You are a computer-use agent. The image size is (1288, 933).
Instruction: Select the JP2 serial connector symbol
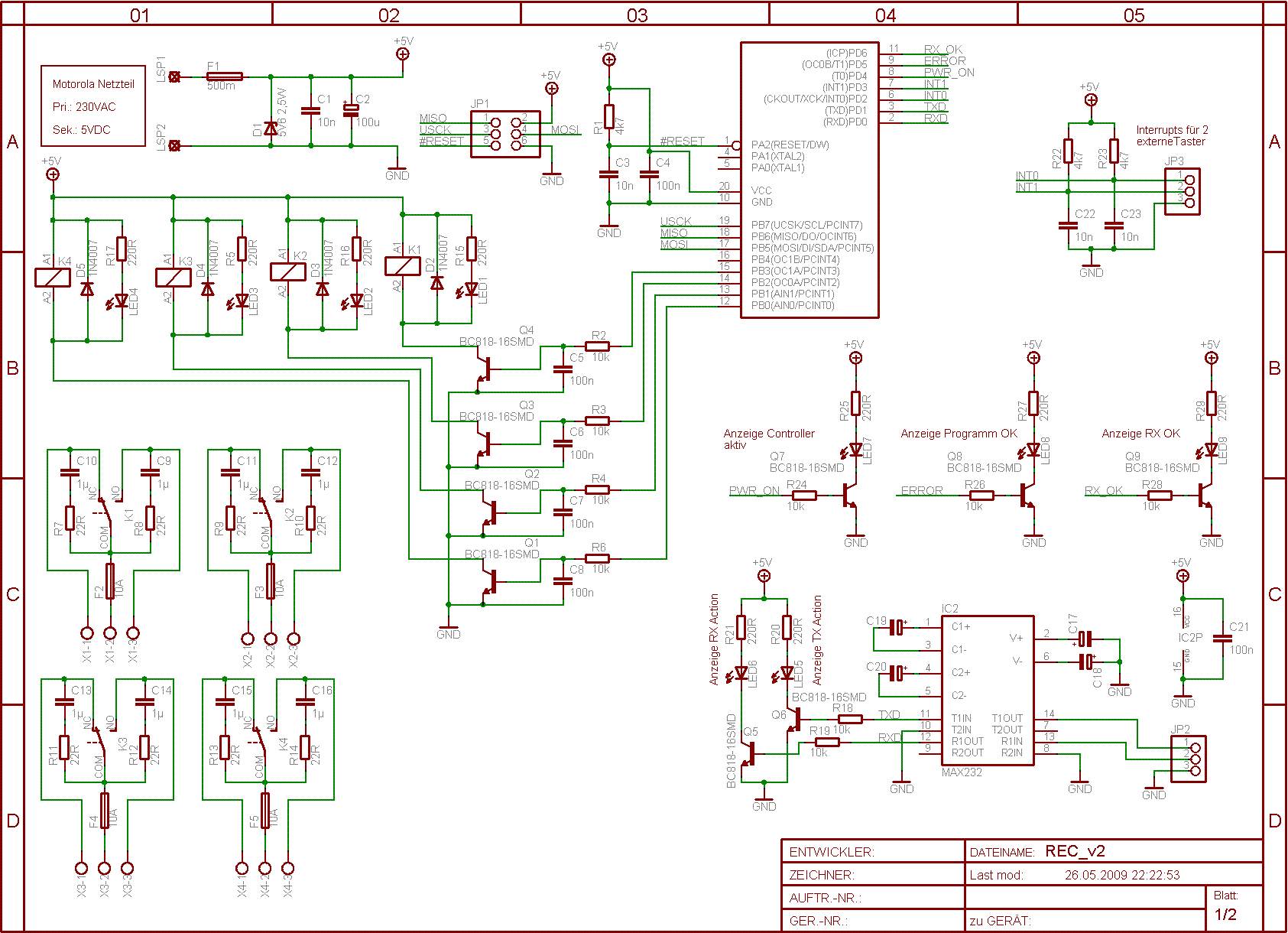pyautogui.click(x=1189, y=759)
